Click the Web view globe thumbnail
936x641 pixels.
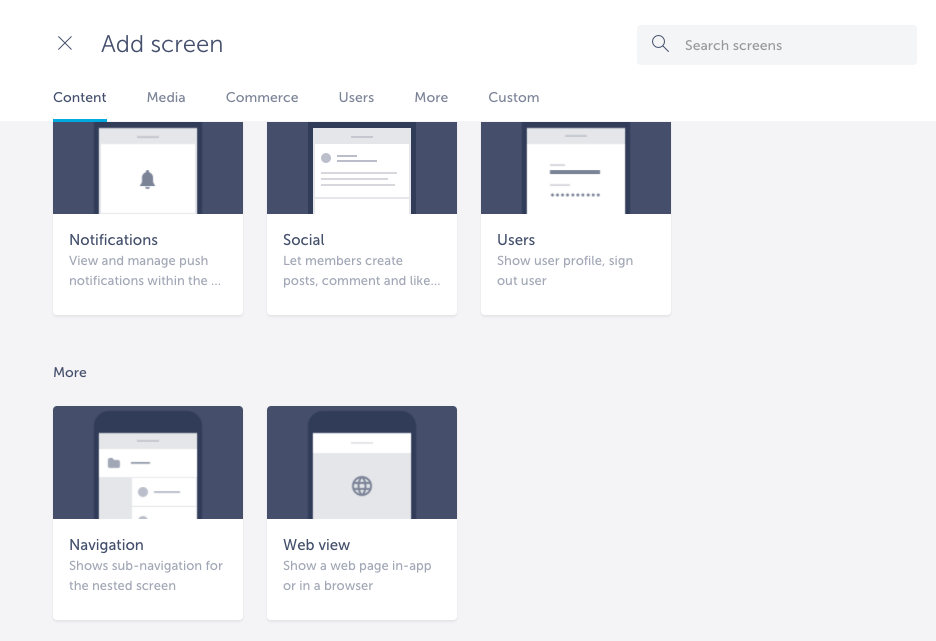point(362,463)
